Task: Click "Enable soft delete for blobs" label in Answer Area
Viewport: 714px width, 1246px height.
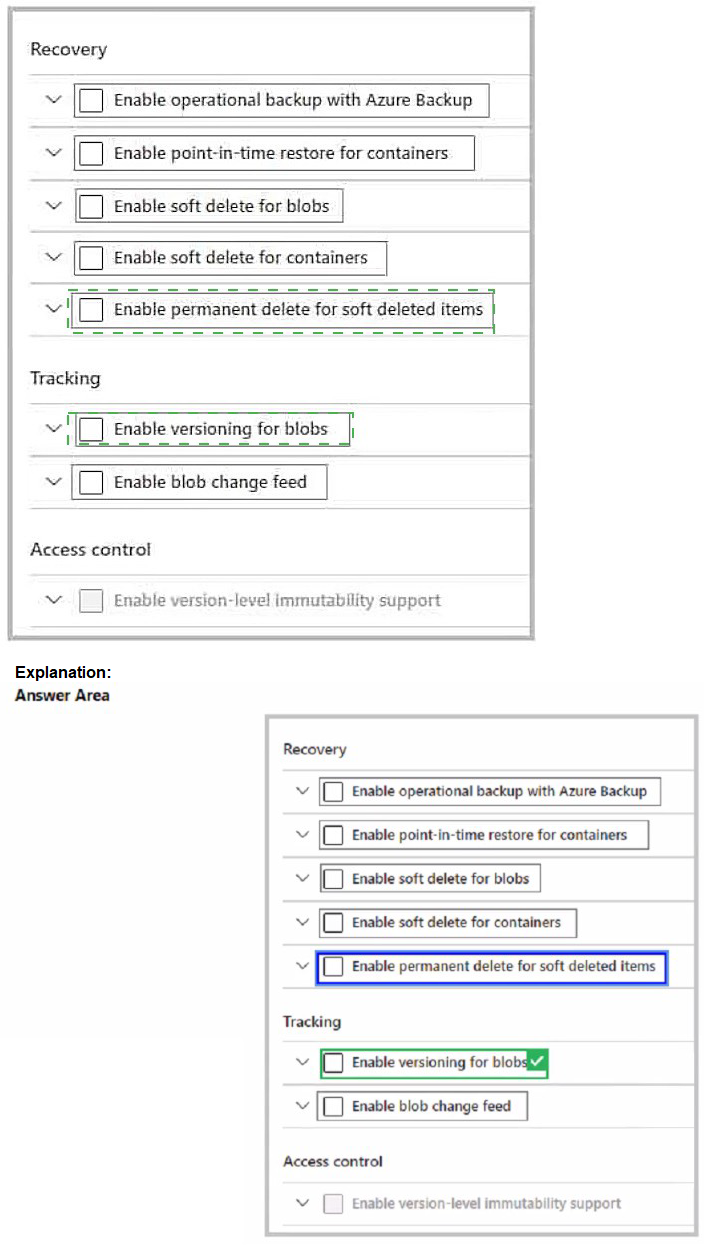Action: (x=440, y=879)
